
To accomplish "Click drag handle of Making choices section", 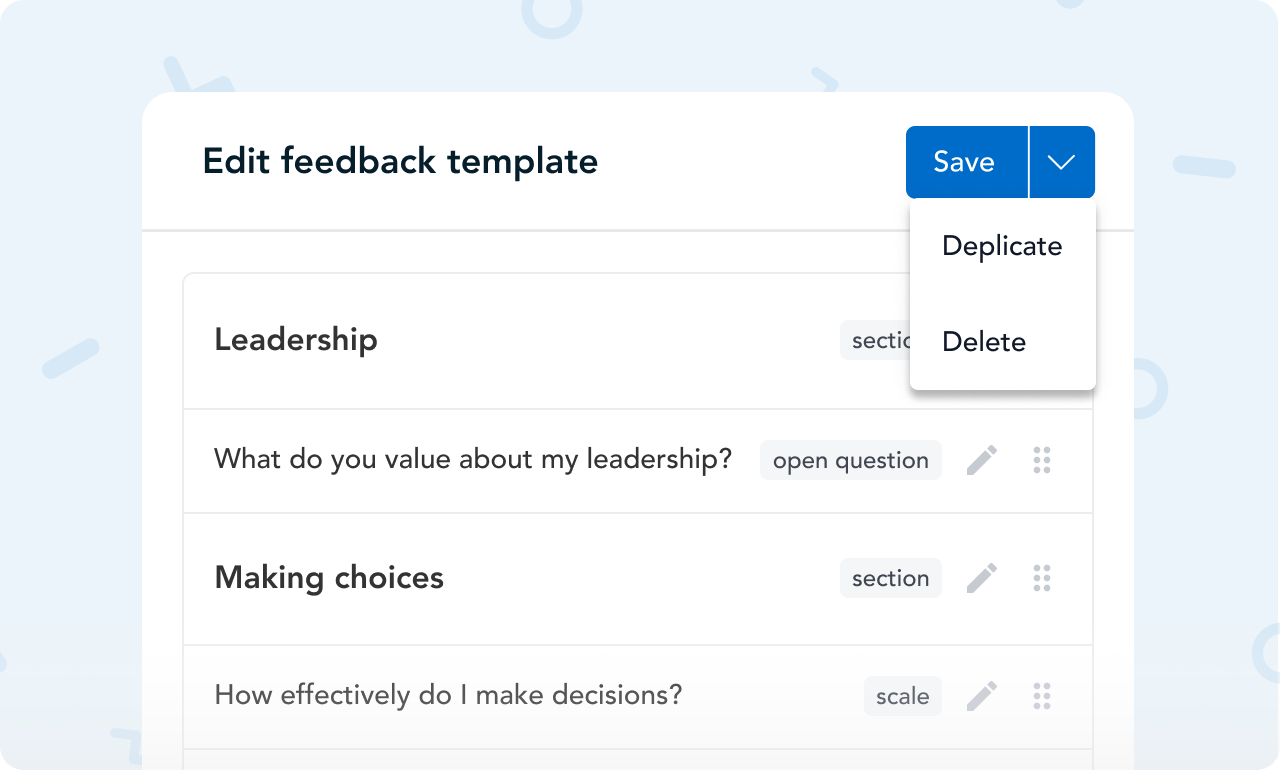I will click(1042, 578).
